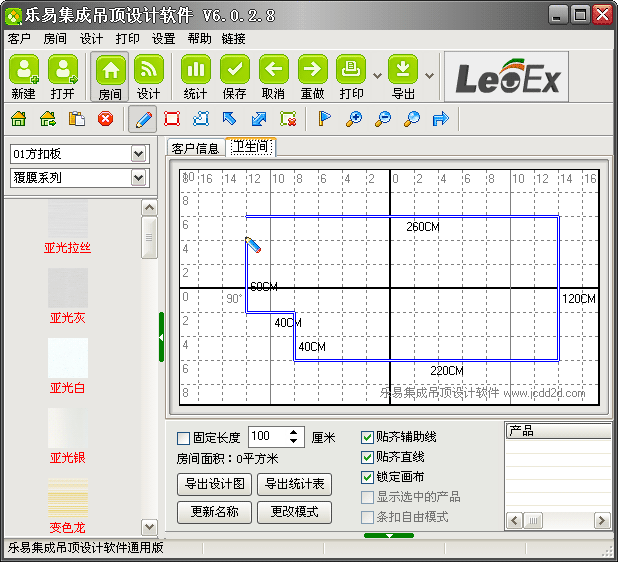Click the 保存 (Save) checkmark icon
618x562 pixels.
[235, 71]
